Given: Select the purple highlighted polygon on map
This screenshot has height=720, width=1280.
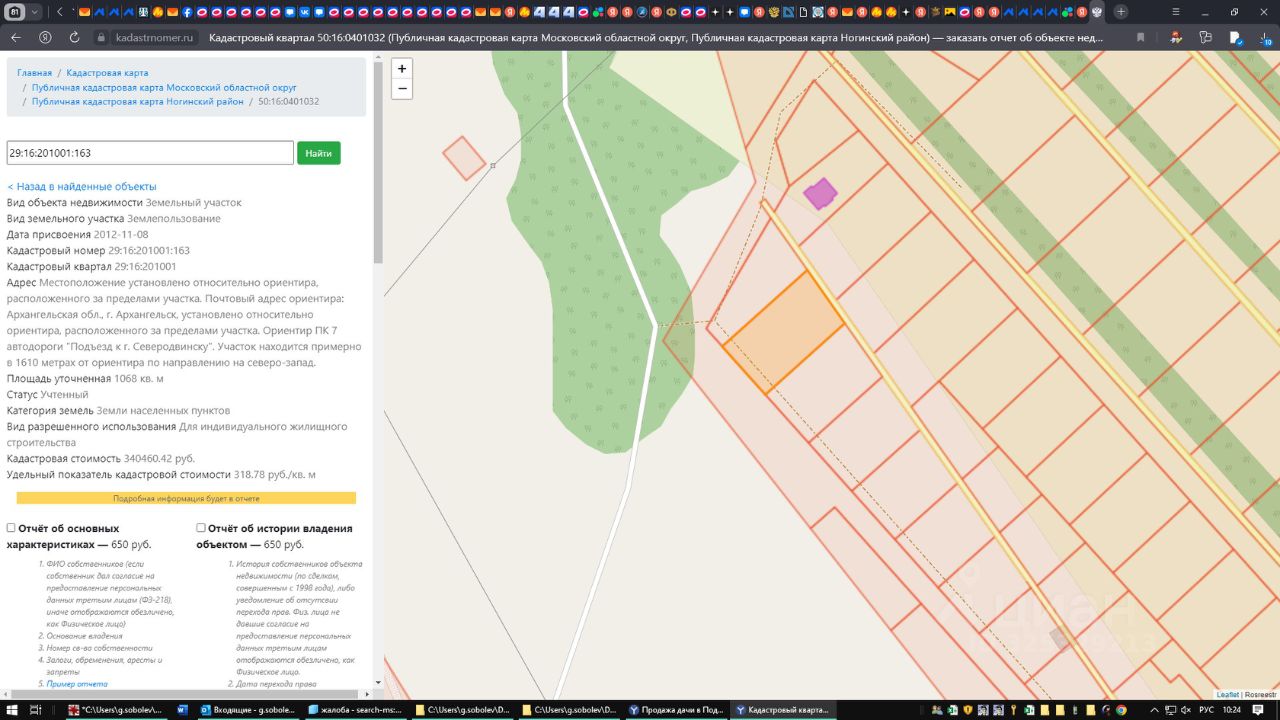Looking at the screenshot, I should 820,194.
